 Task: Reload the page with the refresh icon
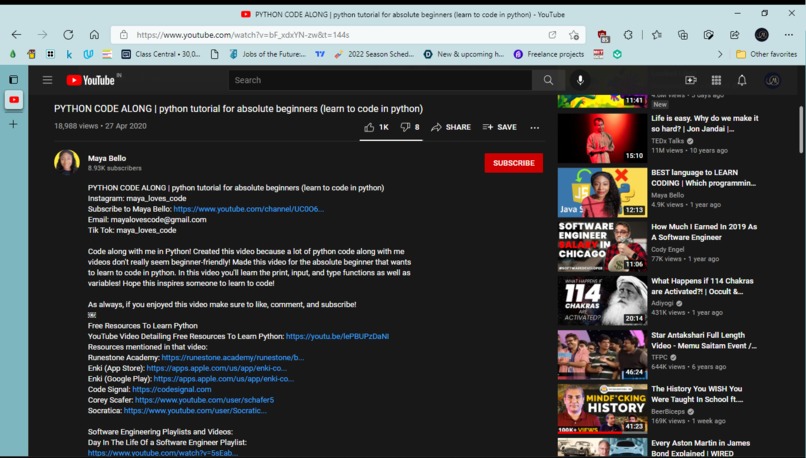(x=68, y=35)
